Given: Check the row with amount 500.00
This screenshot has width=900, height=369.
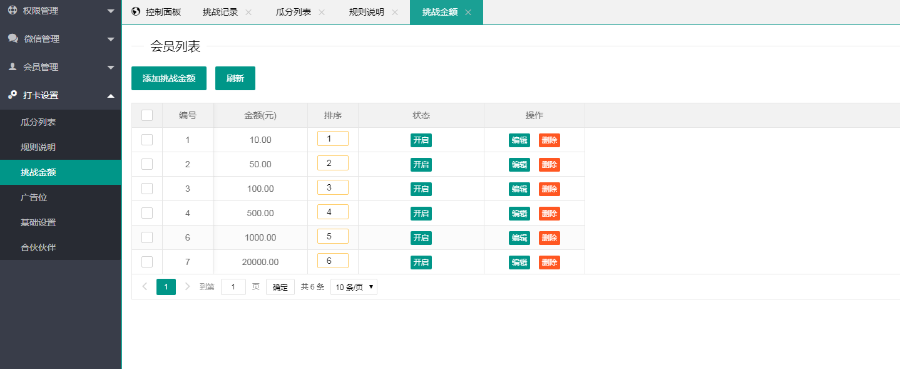Looking at the screenshot, I should coord(147,213).
